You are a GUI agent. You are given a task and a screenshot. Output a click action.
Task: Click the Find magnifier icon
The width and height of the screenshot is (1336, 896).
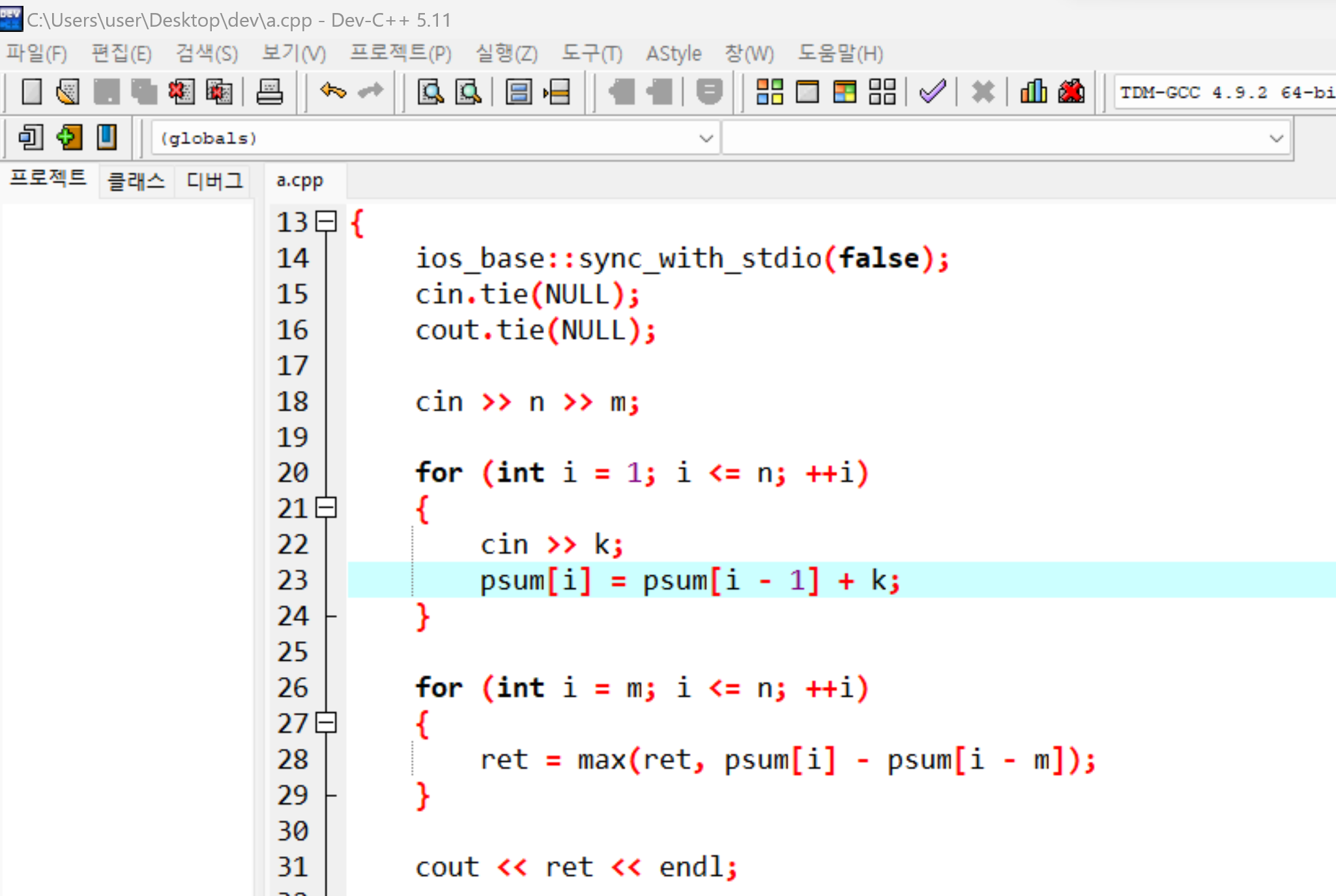[x=430, y=92]
